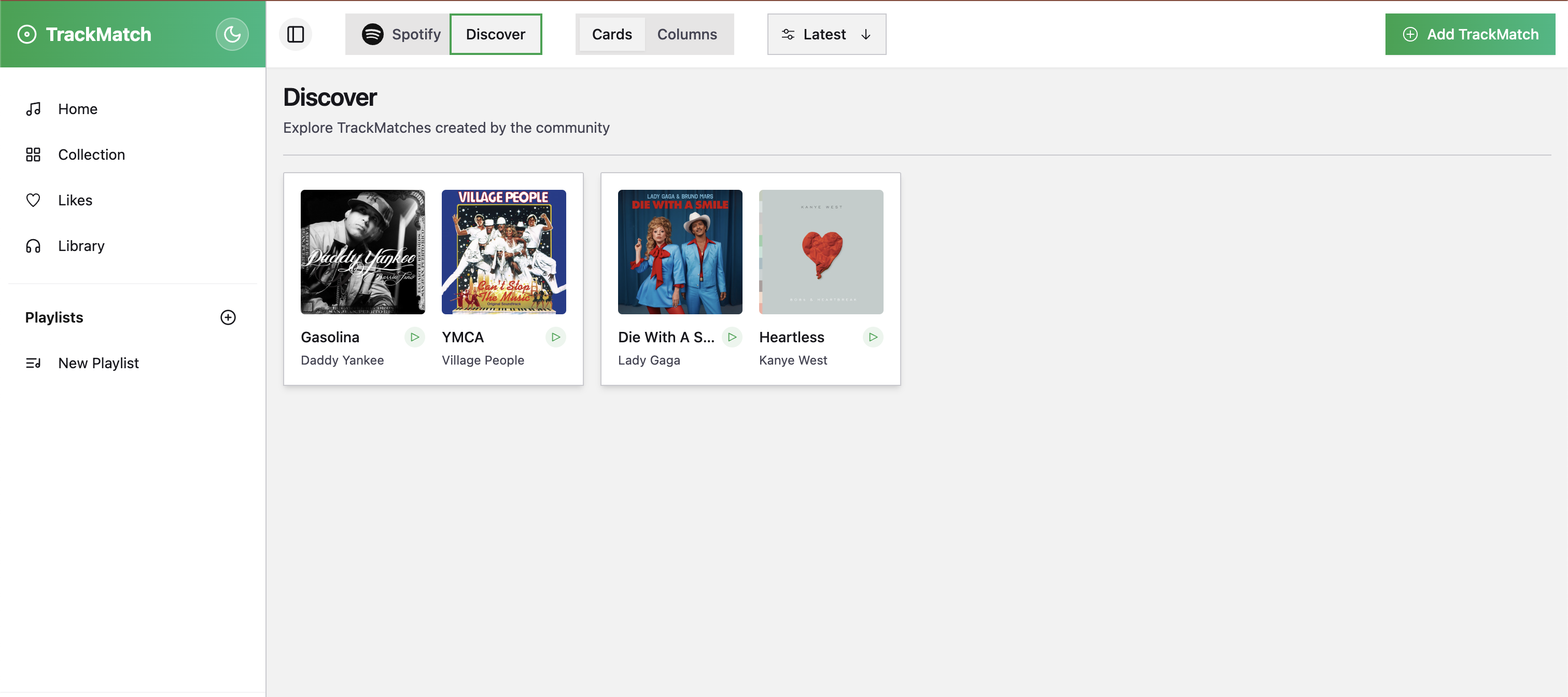1568x697 pixels.
Task: Switch to Columns view
Action: 687,34
